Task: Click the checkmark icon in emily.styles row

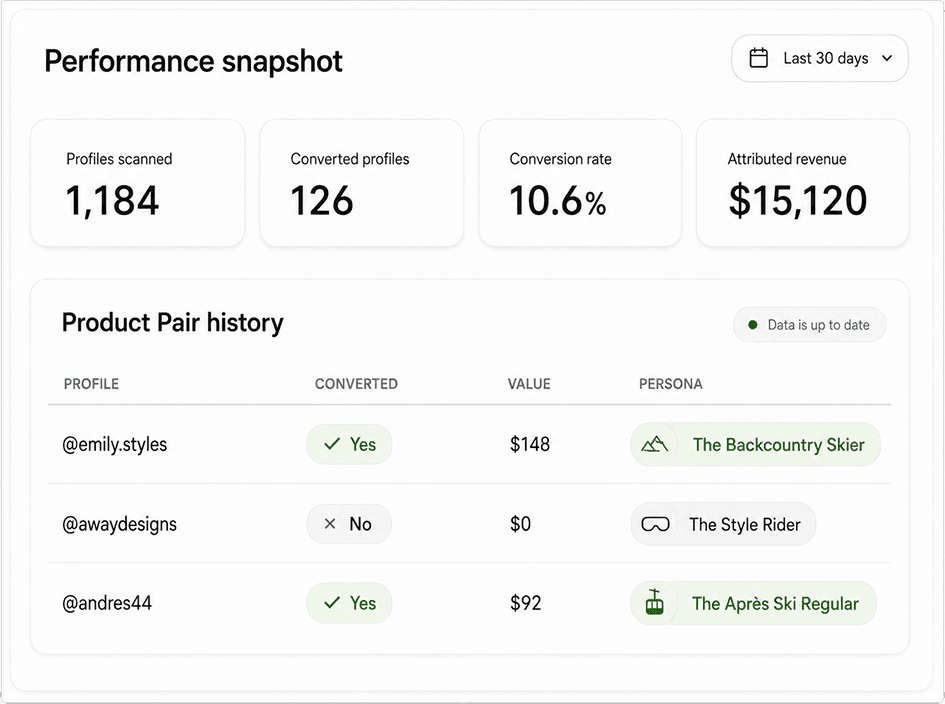Action: [332, 444]
